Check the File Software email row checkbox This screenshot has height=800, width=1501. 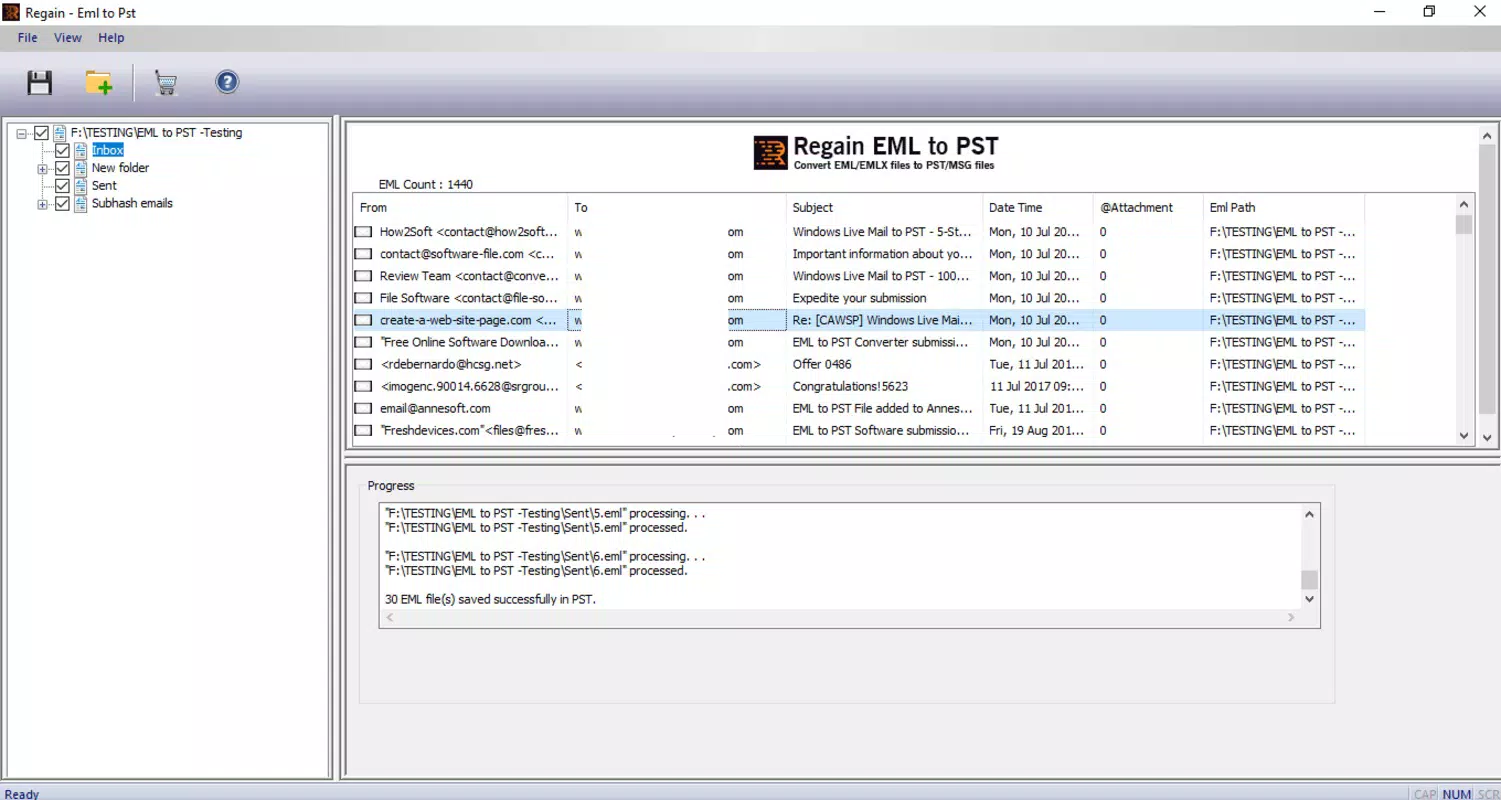363,298
